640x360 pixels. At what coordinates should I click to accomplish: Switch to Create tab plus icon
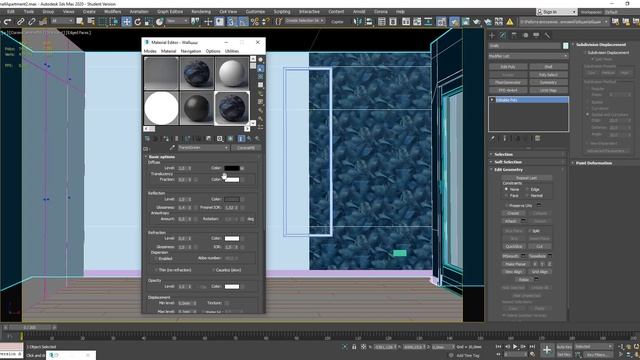pyautogui.click(x=492, y=36)
